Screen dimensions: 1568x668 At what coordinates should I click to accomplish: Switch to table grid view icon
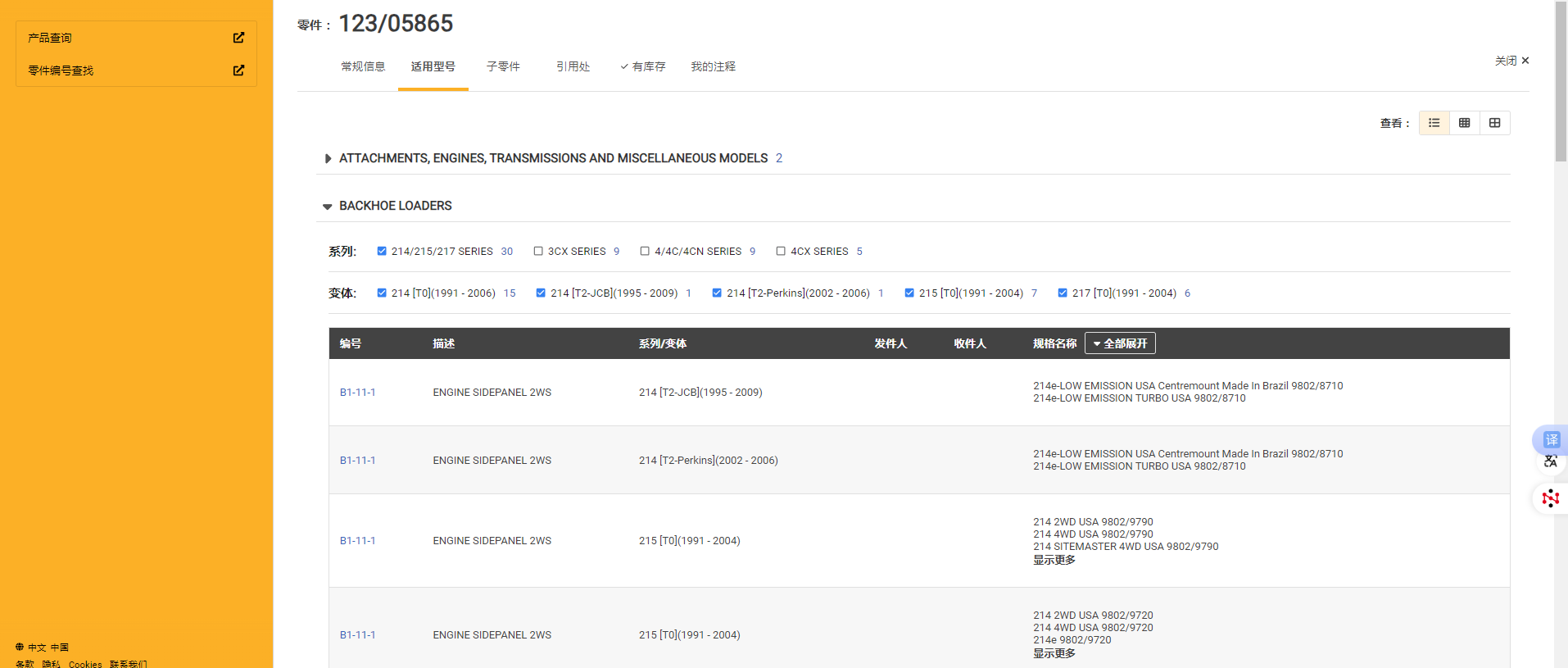click(x=1464, y=123)
